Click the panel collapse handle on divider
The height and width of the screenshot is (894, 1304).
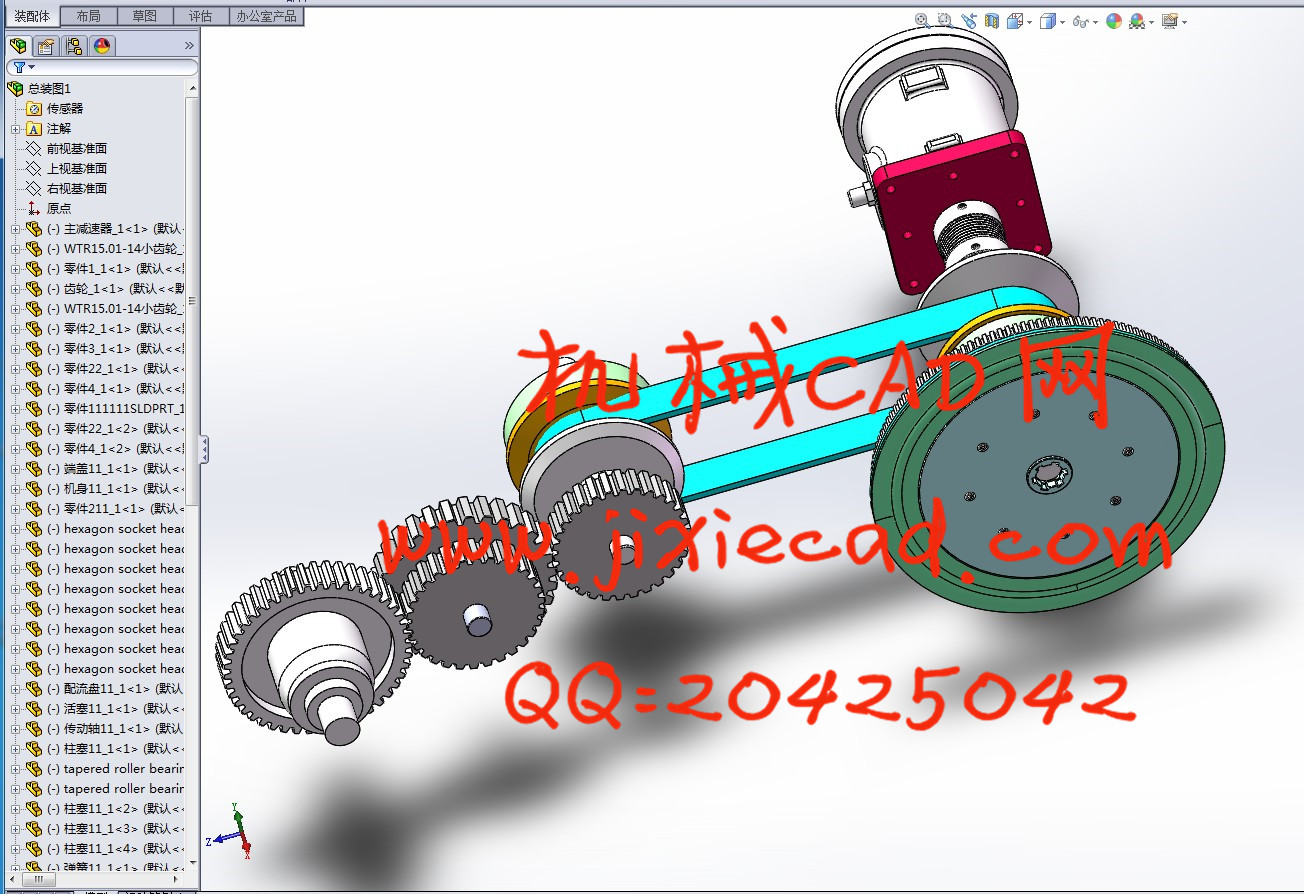coord(204,449)
